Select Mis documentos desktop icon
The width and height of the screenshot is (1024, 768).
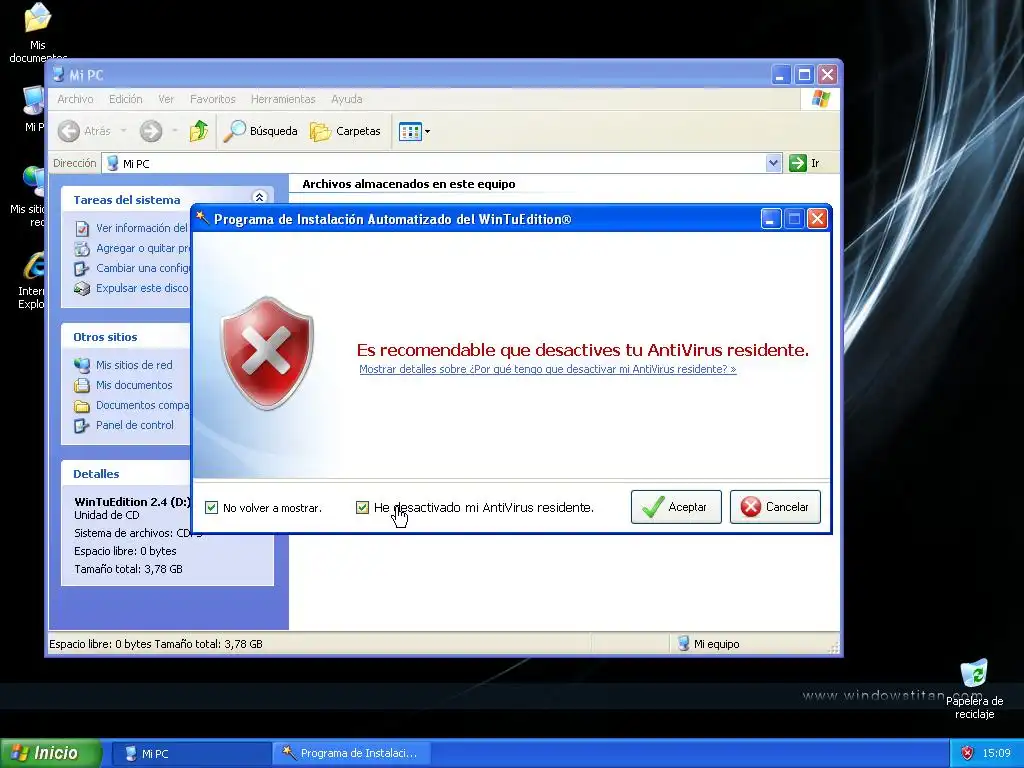37,33
